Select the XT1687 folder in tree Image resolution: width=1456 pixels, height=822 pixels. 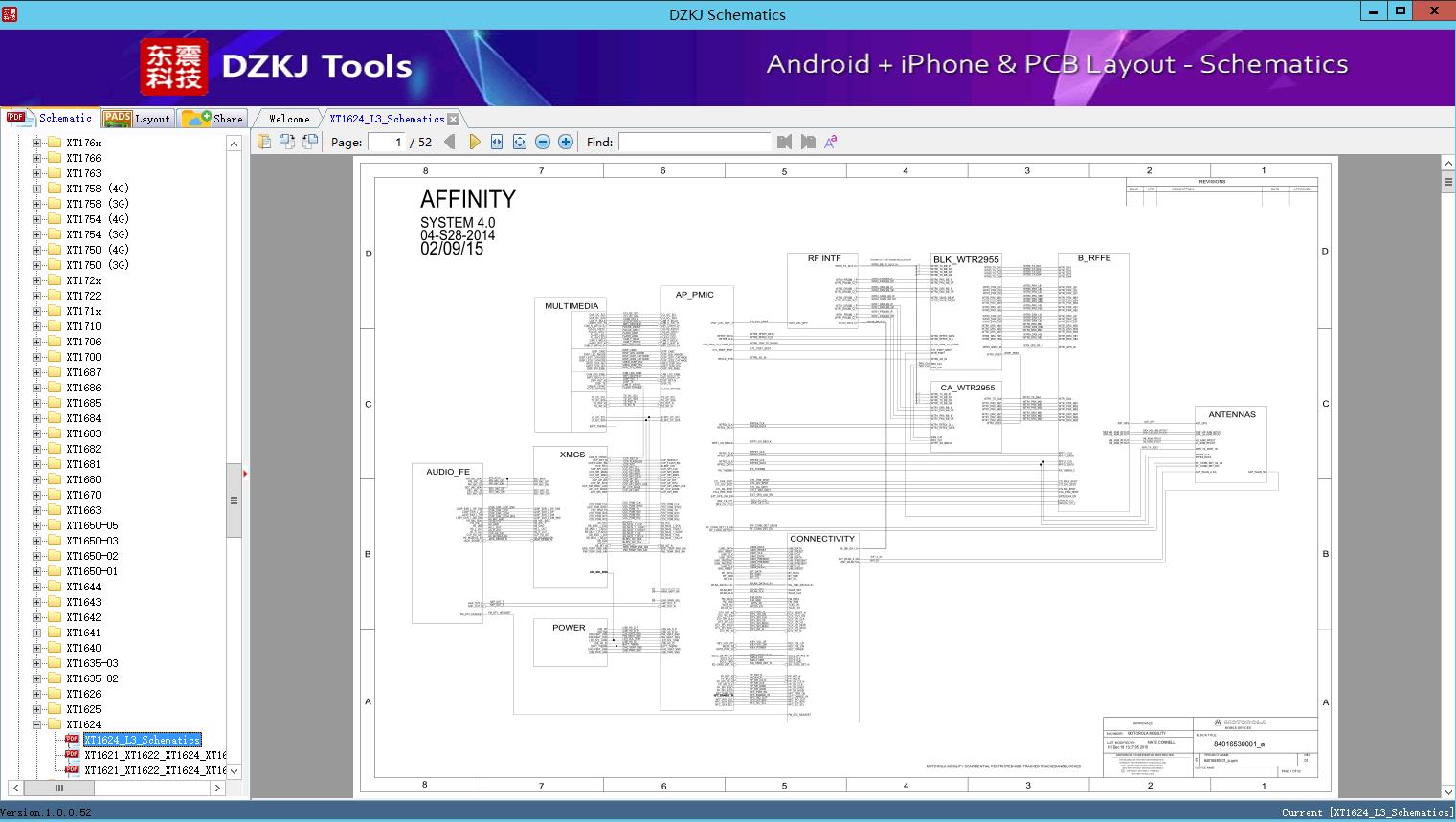[83, 372]
